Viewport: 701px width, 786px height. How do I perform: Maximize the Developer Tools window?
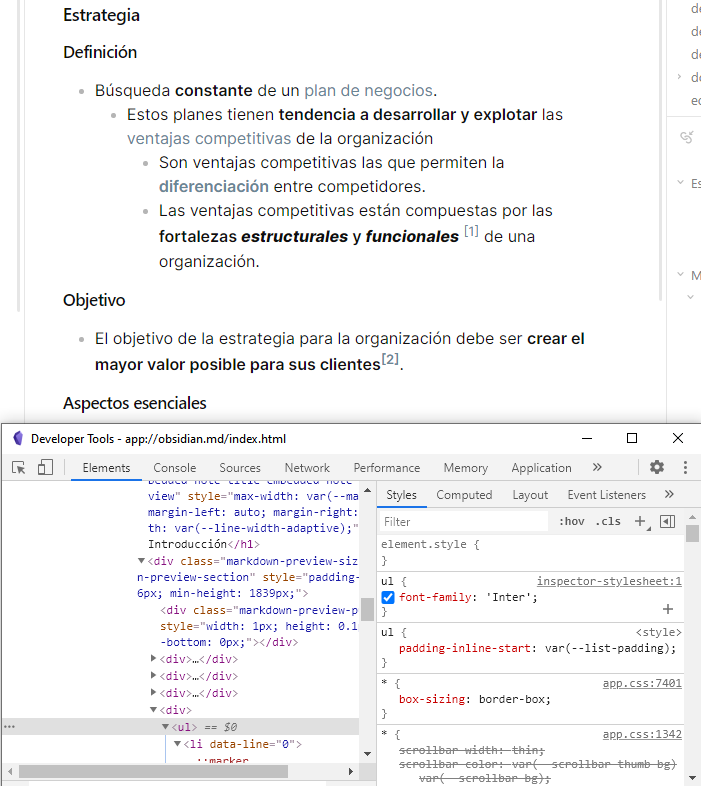click(632, 438)
